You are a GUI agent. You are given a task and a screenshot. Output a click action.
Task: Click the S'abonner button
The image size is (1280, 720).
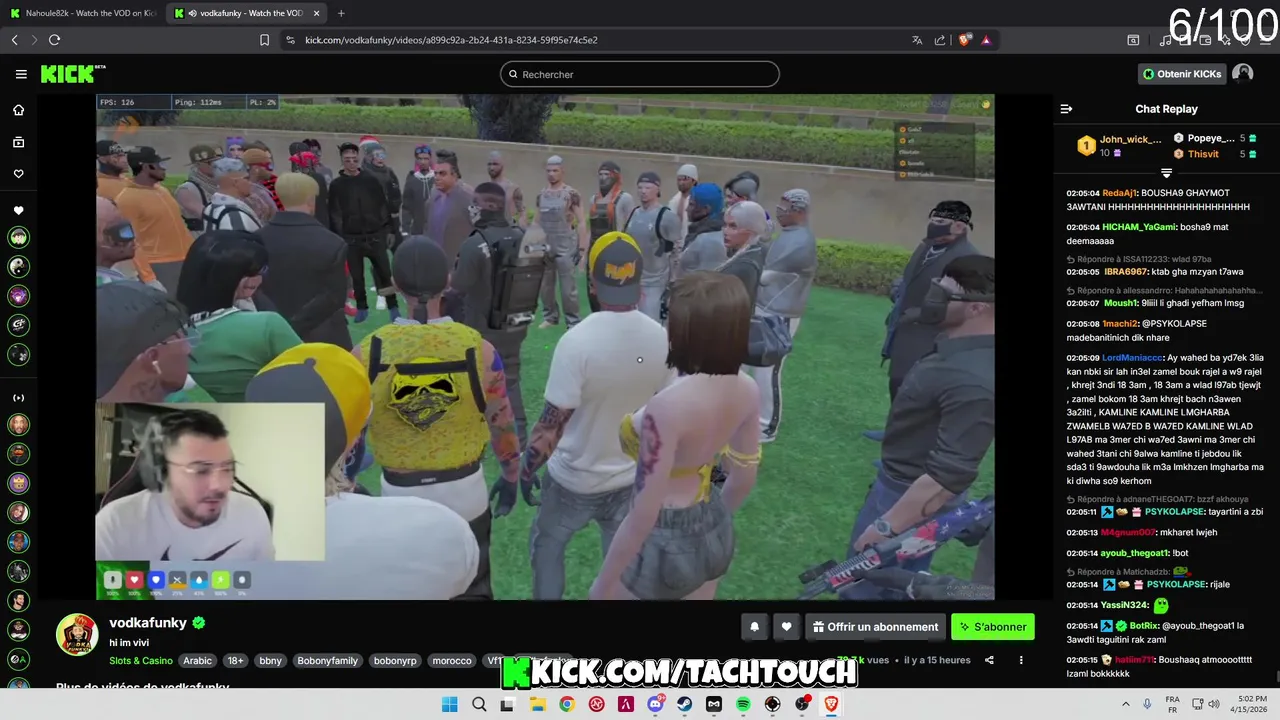tap(993, 627)
